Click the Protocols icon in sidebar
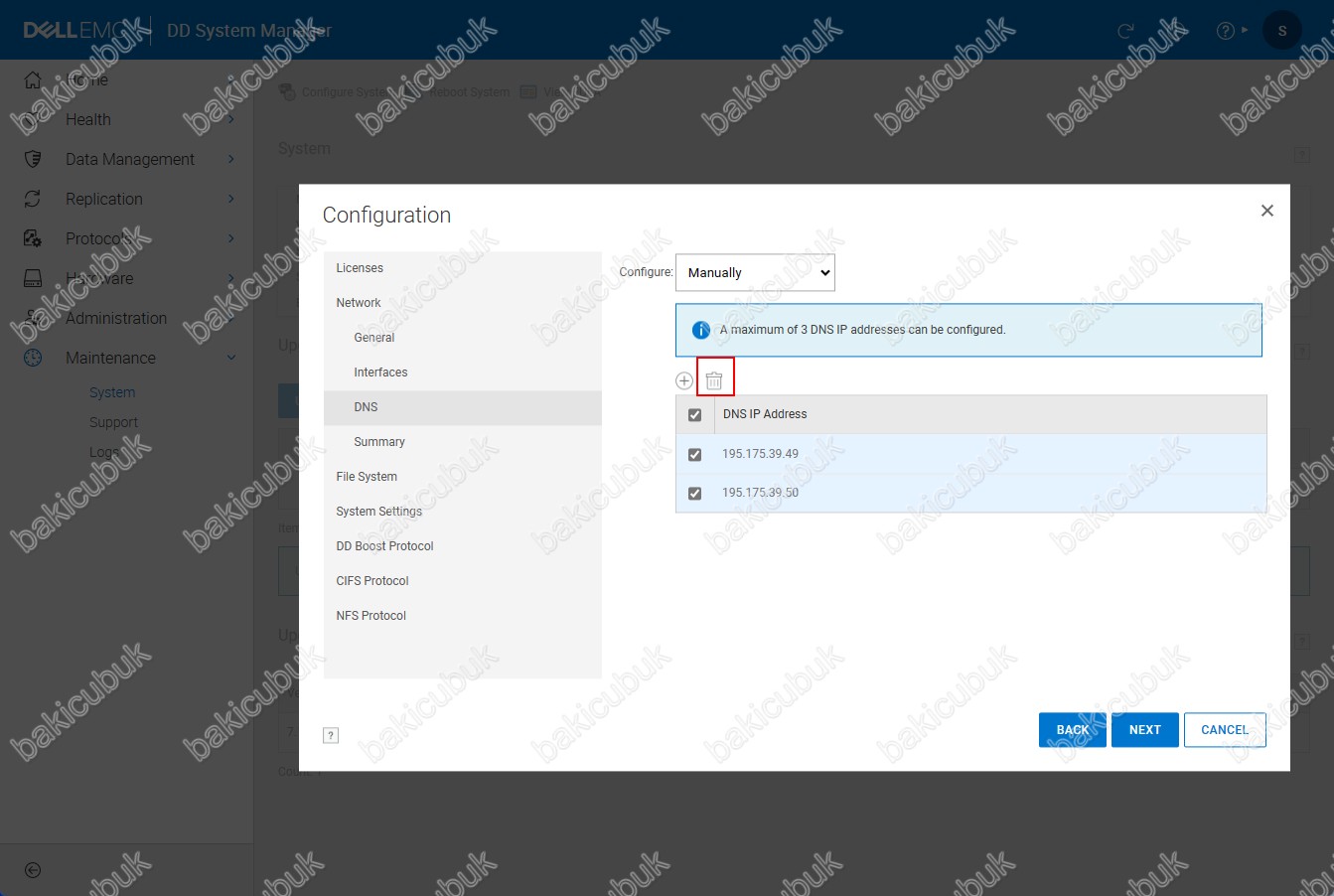1334x896 pixels. 33,238
